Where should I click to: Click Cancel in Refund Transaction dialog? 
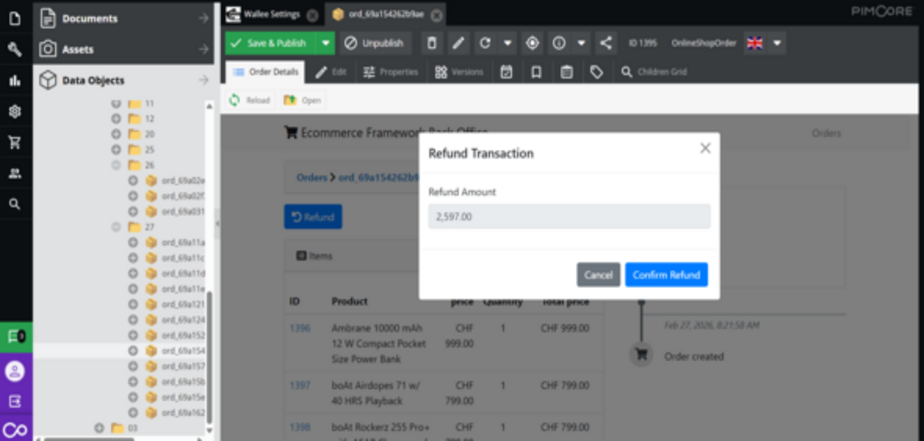point(598,275)
